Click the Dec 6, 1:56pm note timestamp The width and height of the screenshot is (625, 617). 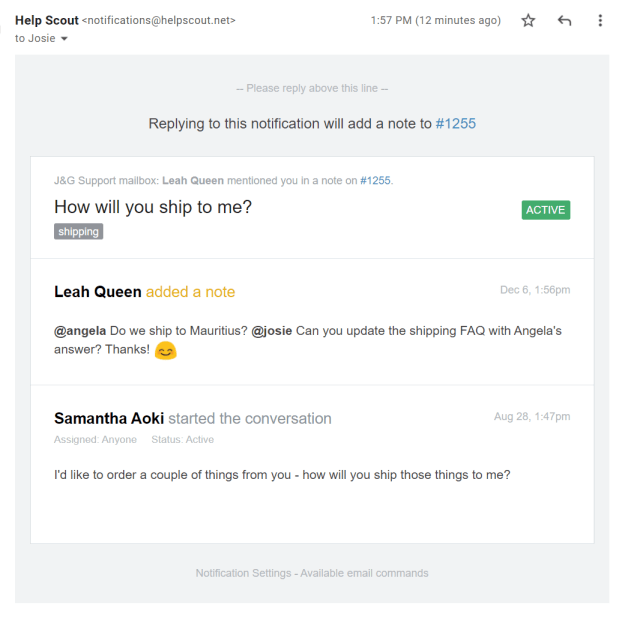(x=535, y=290)
